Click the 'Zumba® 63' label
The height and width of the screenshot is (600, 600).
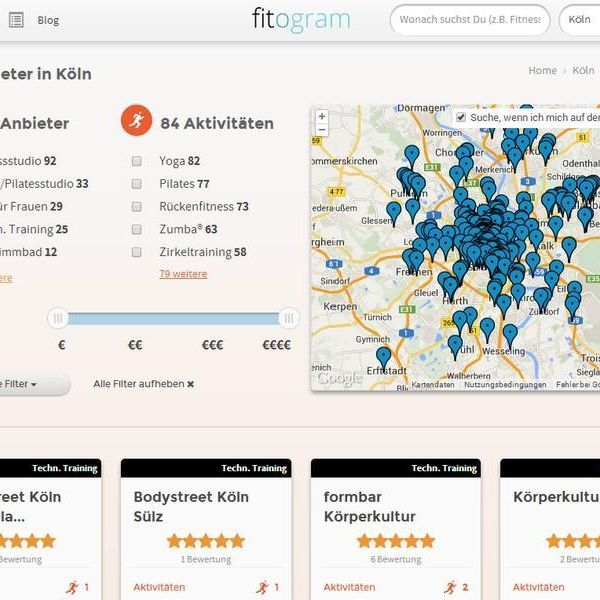pyautogui.click(x=188, y=229)
